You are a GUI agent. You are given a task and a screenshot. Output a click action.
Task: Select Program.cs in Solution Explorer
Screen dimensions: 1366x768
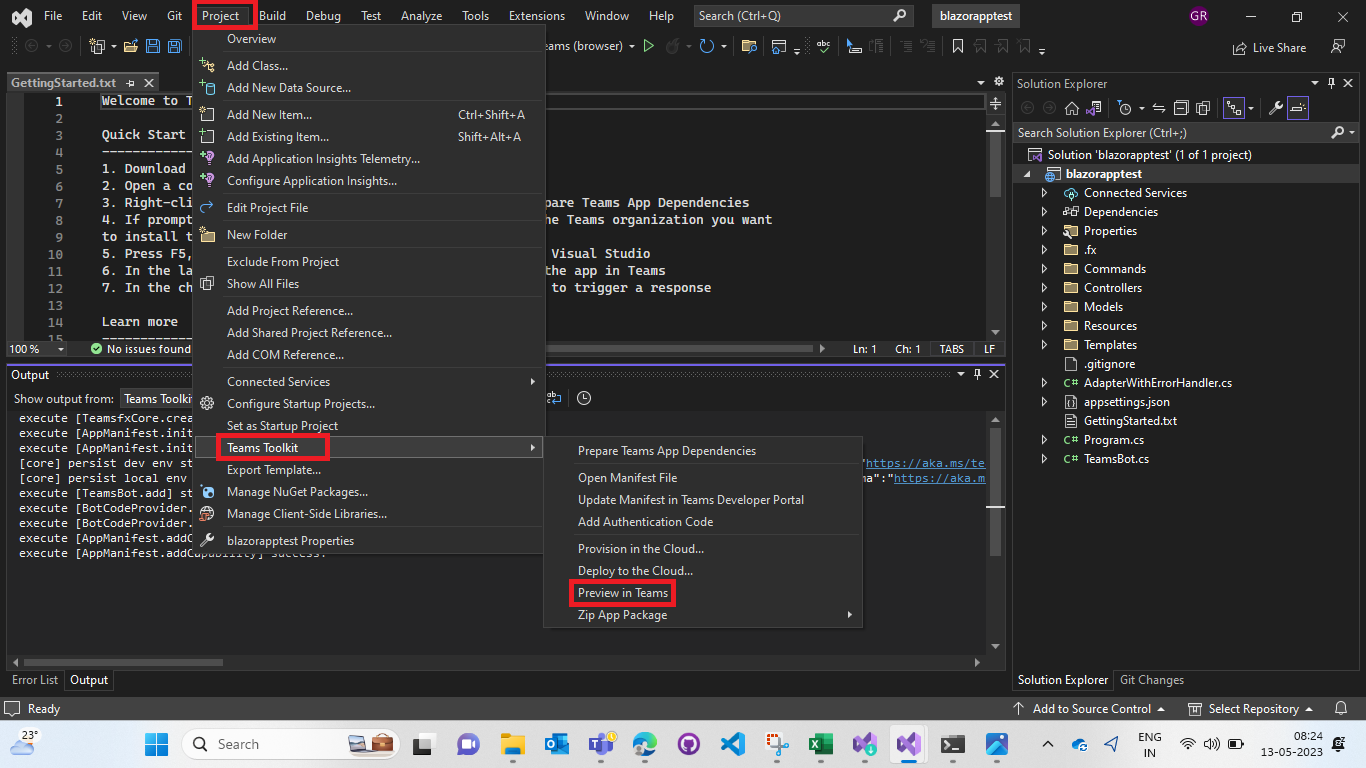1114,440
